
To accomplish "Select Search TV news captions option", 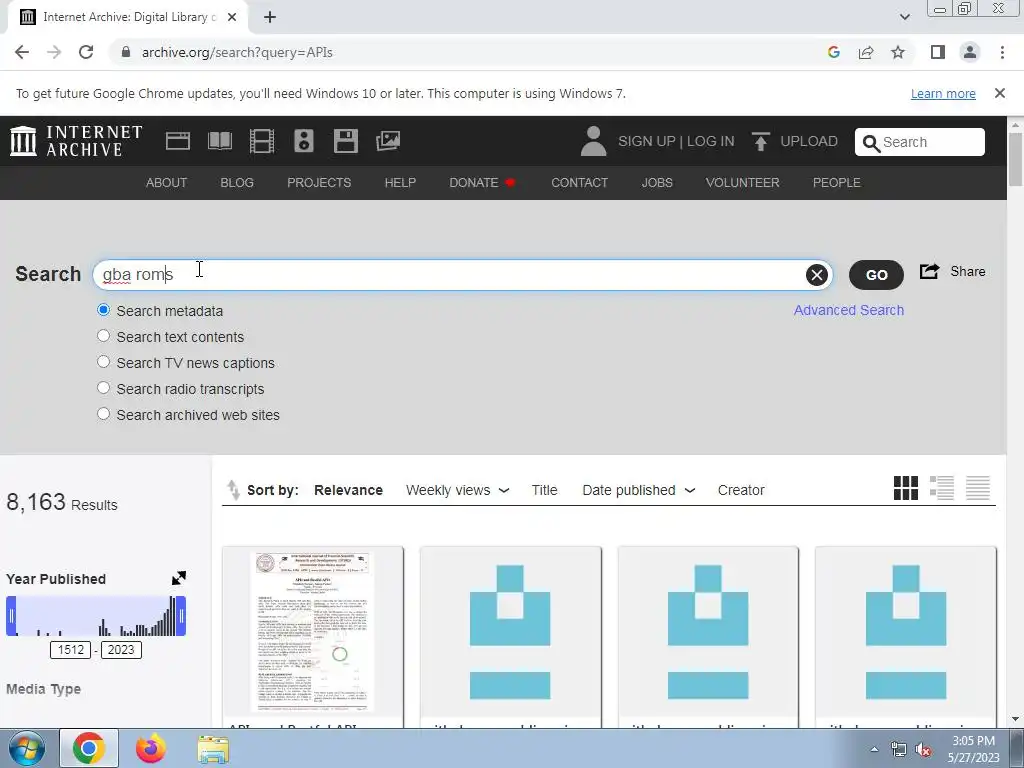I will coord(103,362).
